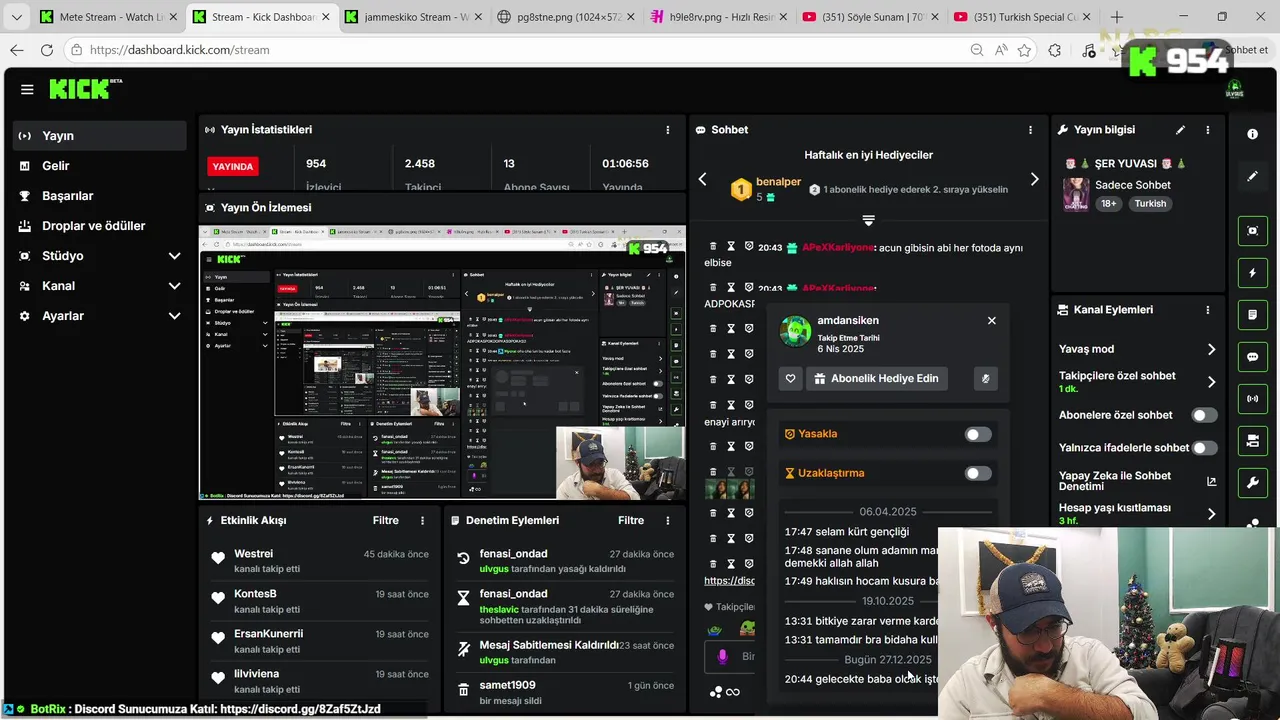Screen dimensions: 1280x720
Task: Bookmark page with the star icon
Action: click(1024, 50)
